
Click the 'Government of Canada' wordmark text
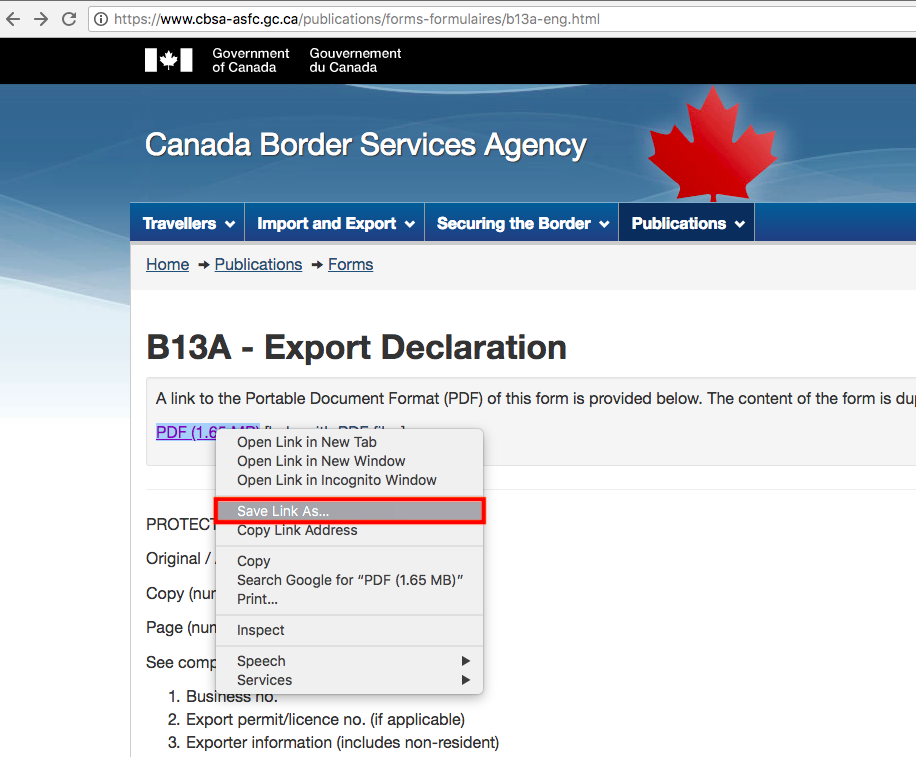pyautogui.click(x=251, y=60)
